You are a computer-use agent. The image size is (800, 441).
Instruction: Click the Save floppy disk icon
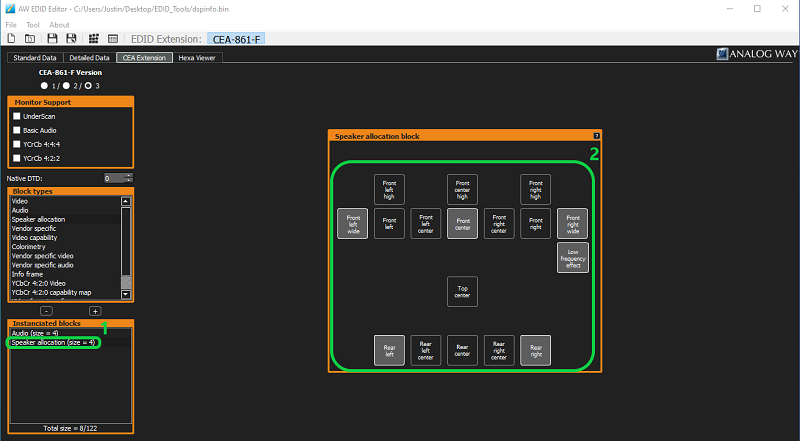52,39
